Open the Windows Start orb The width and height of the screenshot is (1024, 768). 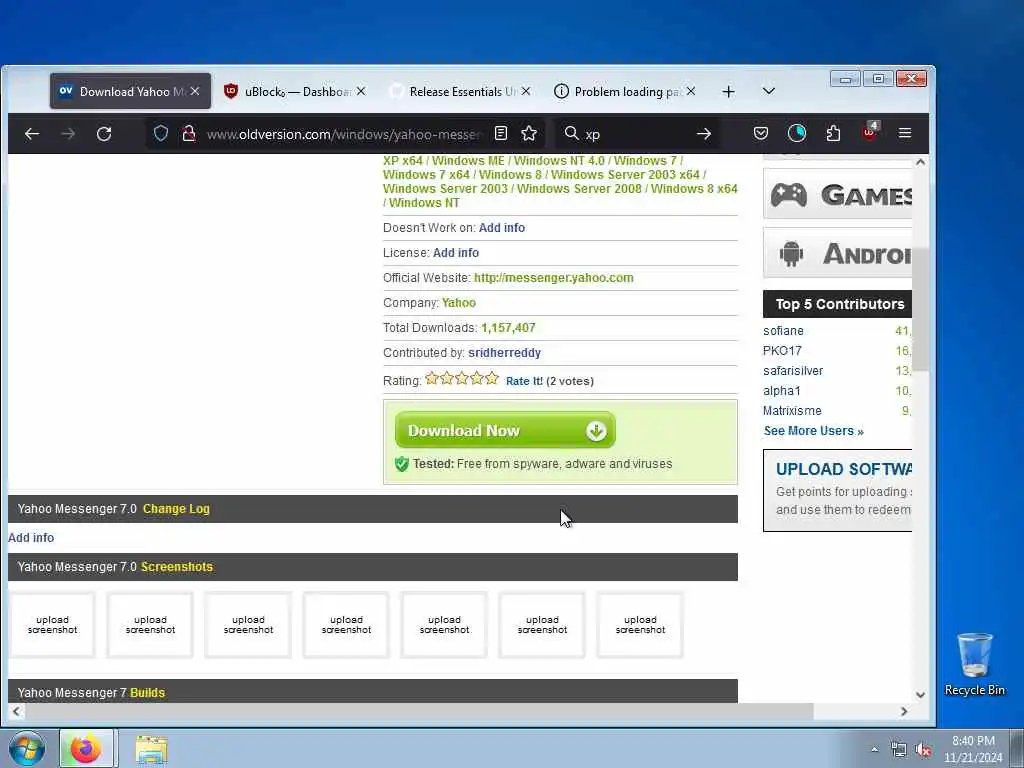pos(27,748)
